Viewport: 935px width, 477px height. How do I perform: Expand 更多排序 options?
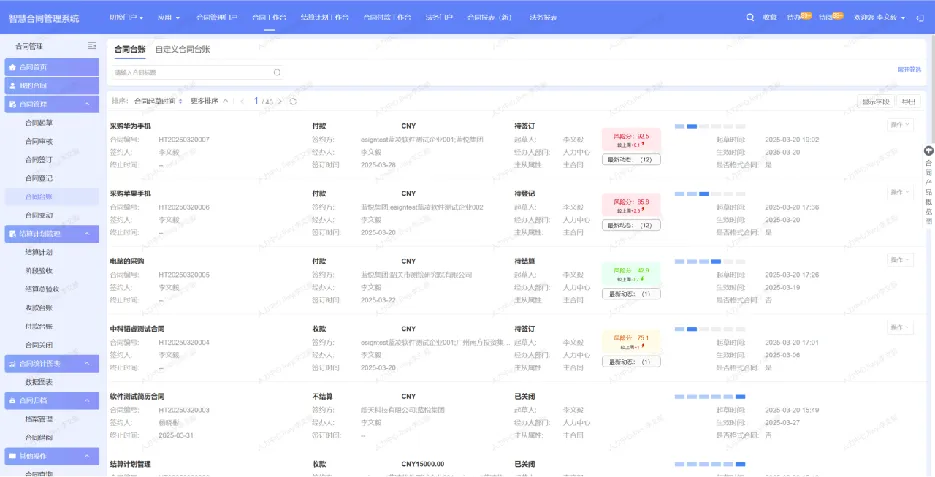coord(209,101)
